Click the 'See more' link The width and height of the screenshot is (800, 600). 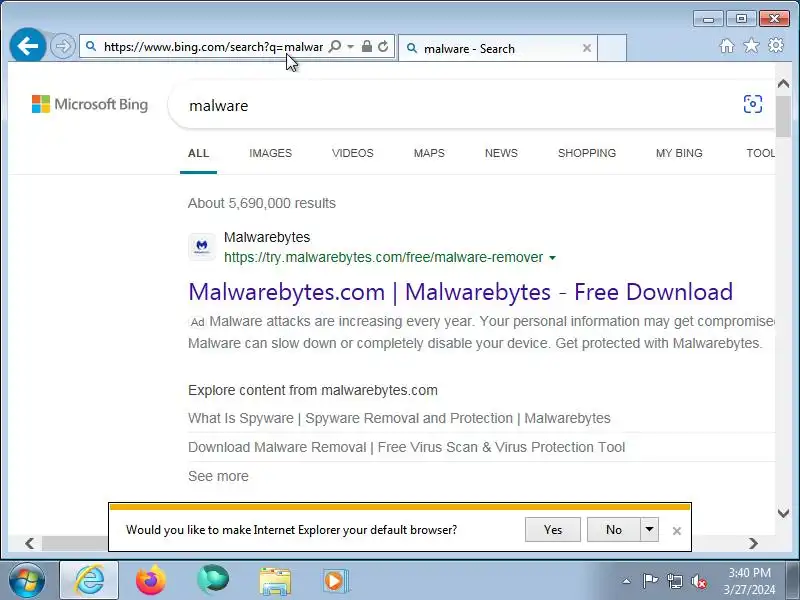218,476
